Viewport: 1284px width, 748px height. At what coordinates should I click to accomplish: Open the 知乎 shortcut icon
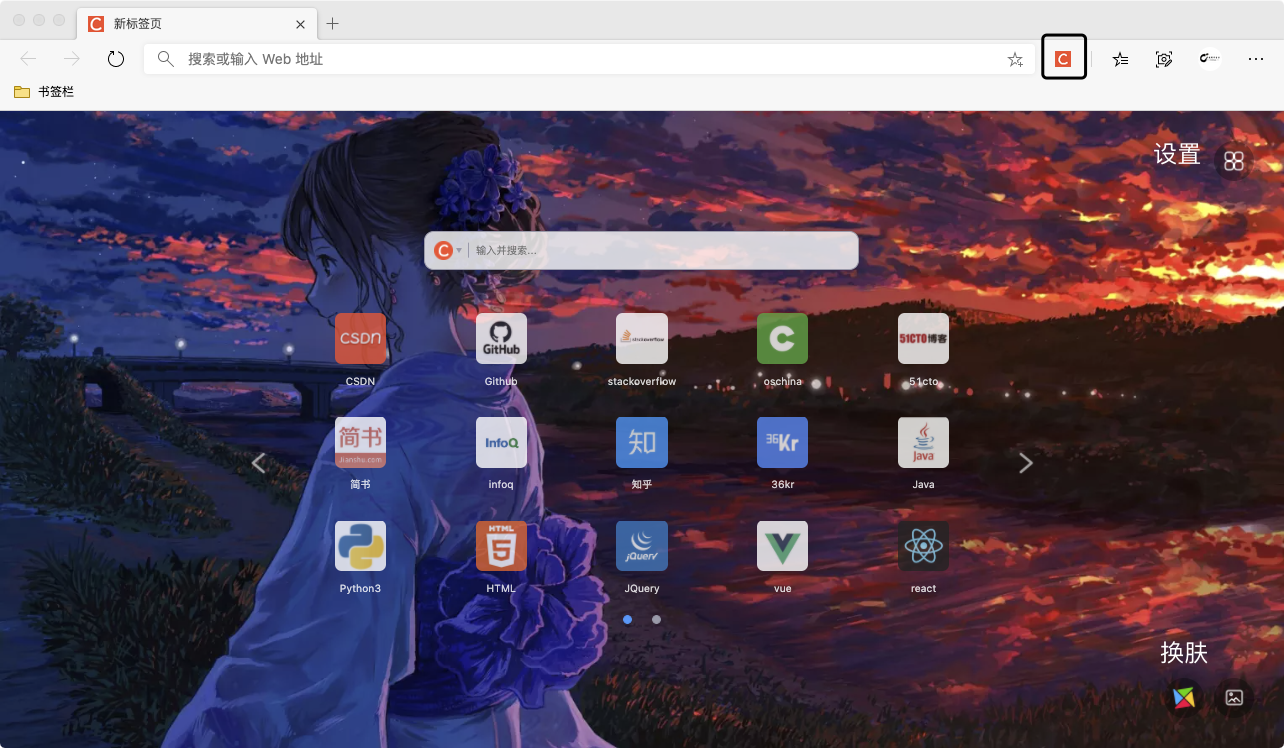click(x=642, y=442)
